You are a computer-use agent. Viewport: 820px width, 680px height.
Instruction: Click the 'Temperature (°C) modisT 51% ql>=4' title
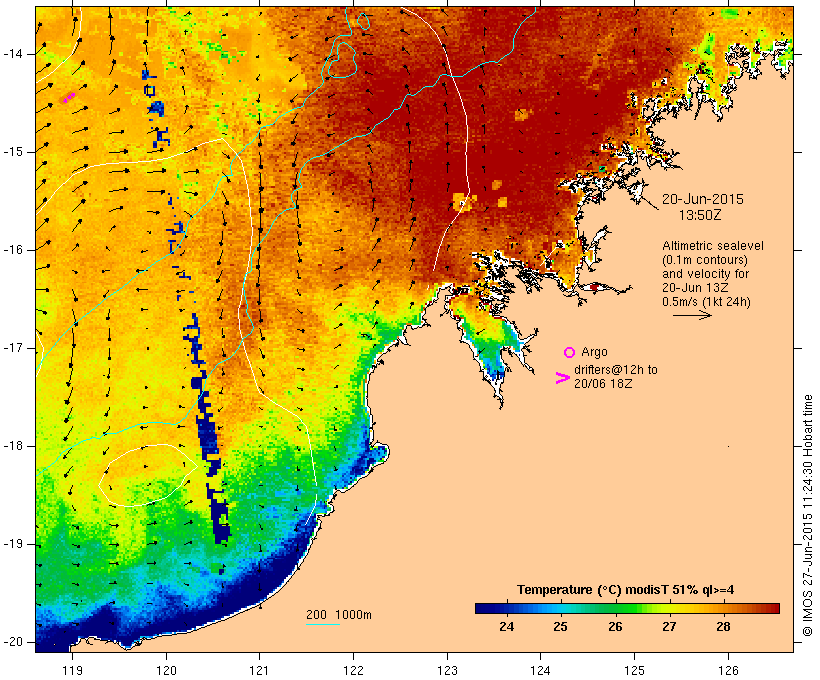point(625,590)
